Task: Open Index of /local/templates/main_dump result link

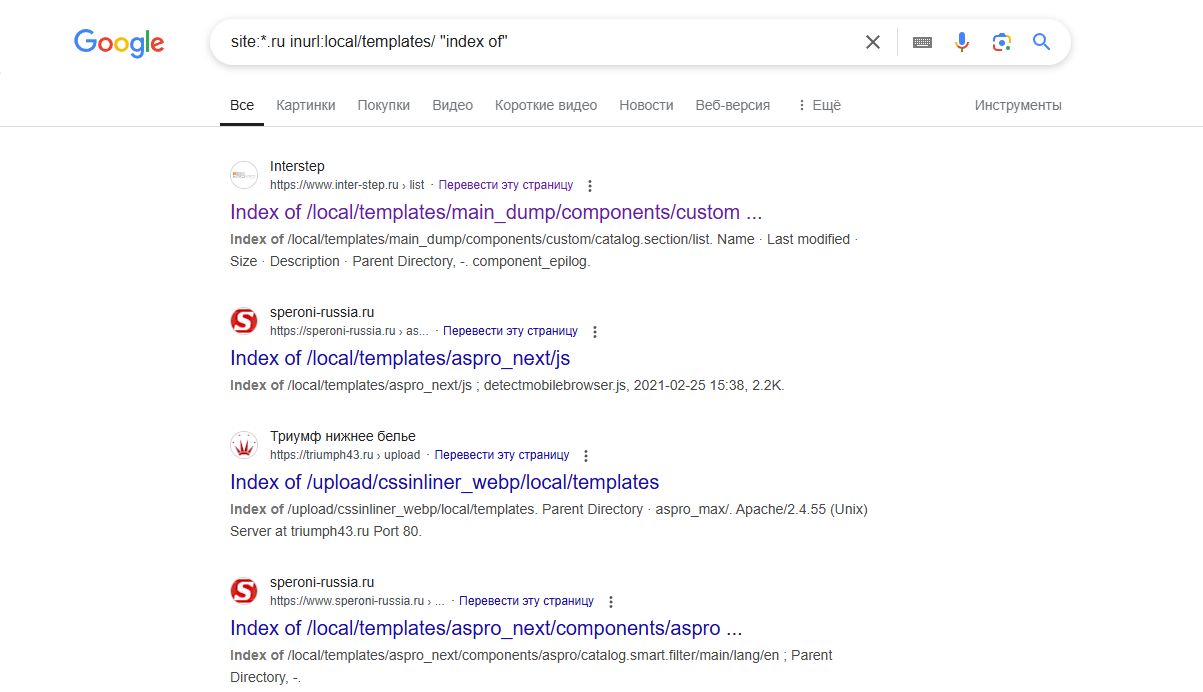Action: pyautogui.click(x=496, y=212)
